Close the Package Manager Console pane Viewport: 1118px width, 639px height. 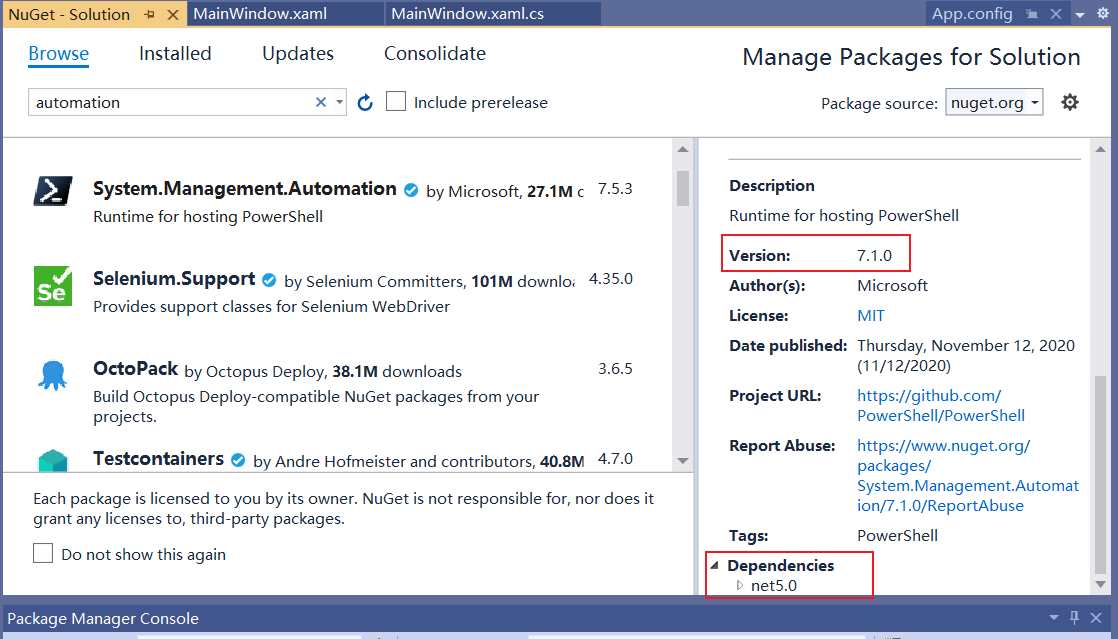(1096, 618)
